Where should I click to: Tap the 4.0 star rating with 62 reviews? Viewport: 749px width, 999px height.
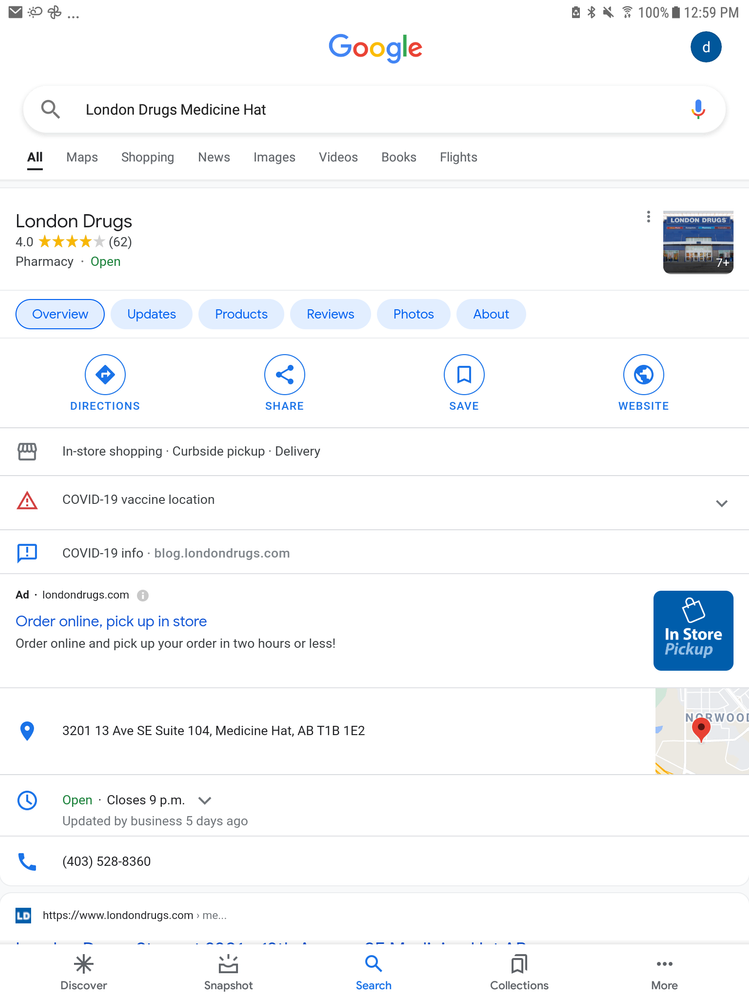(x=74, y=242)
